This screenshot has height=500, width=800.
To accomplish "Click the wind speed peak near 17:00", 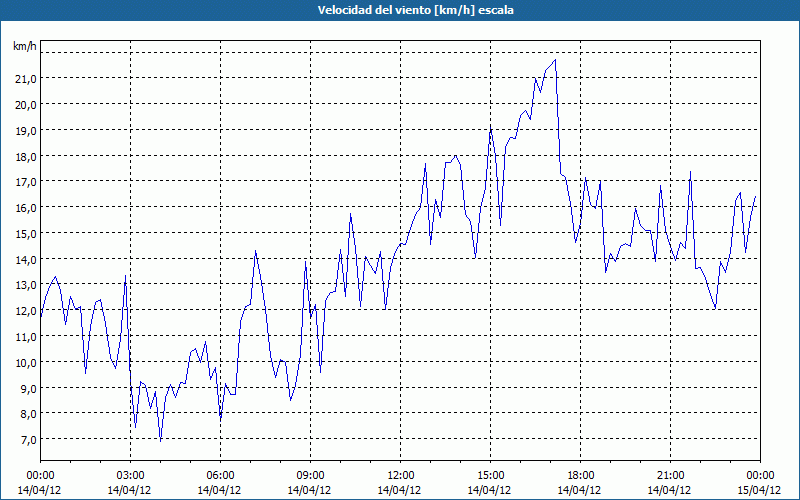I will [555, 60].
